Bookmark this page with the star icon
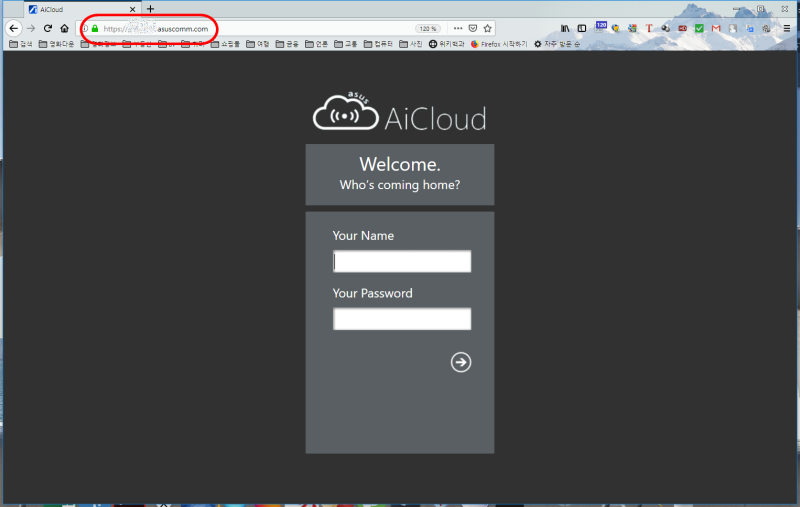Image resolution: width=800 pixels, height=507 pixels. click(488, 29)
